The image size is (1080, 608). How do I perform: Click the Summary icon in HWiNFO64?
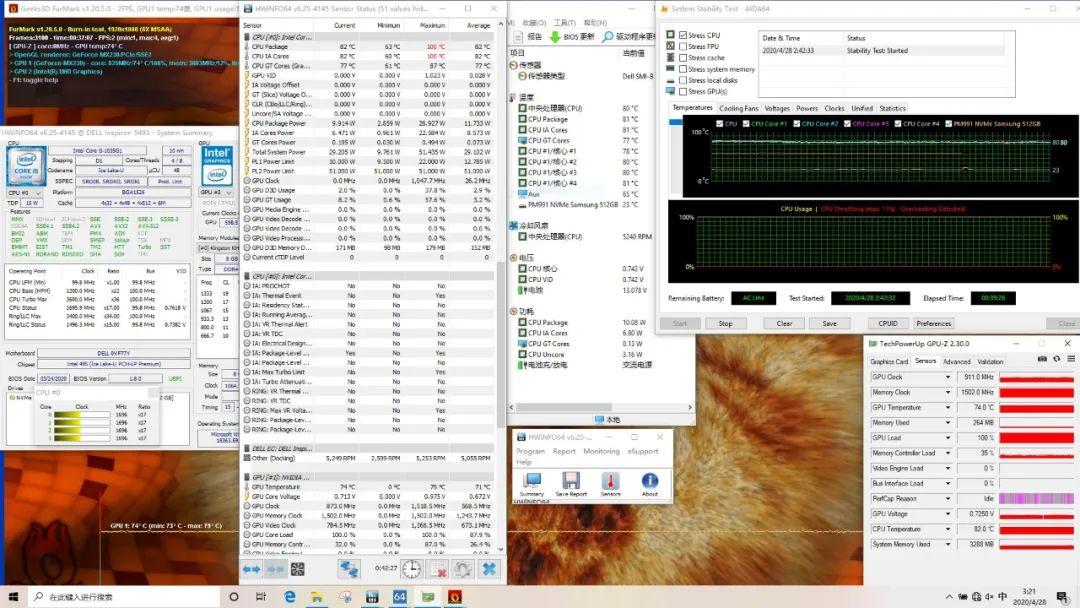pos(532,481)
